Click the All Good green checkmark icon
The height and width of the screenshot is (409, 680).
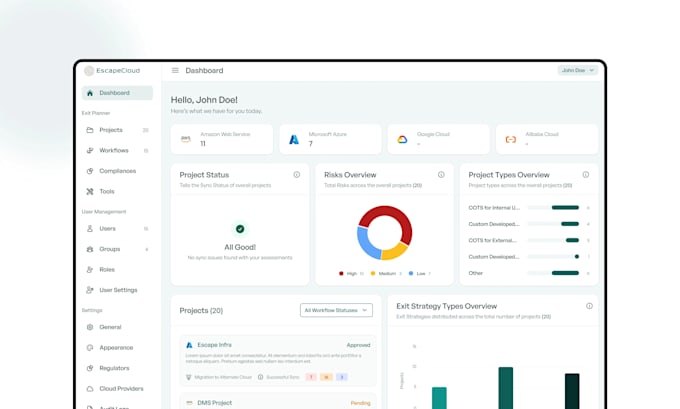(x=240, y=229)
